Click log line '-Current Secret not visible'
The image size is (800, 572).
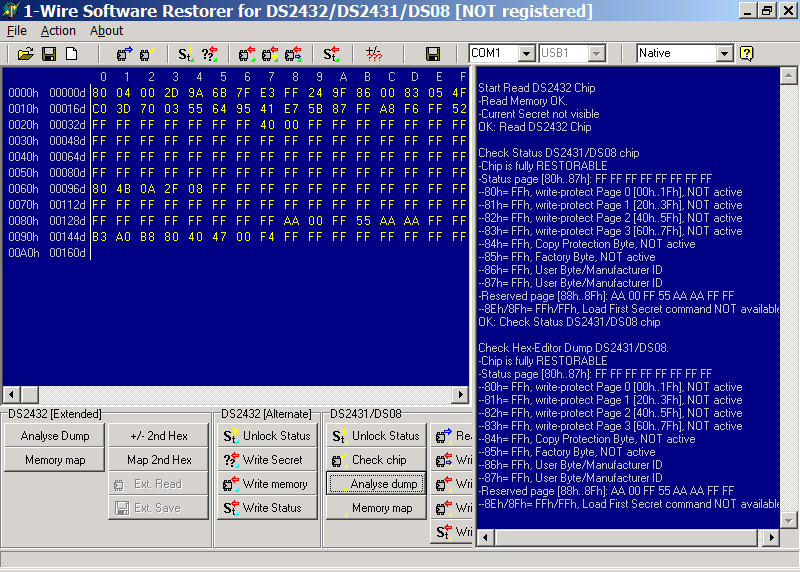(539, 114)
